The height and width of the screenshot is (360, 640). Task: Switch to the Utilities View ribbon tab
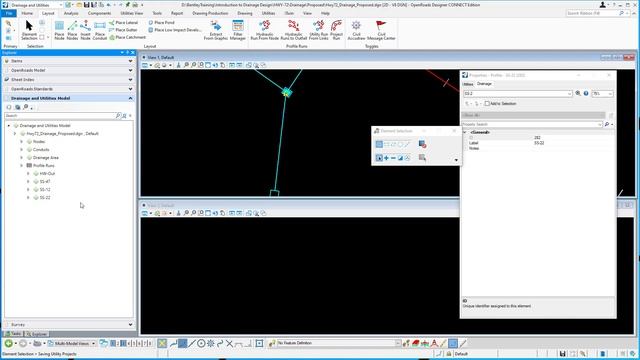pos(132,13)
